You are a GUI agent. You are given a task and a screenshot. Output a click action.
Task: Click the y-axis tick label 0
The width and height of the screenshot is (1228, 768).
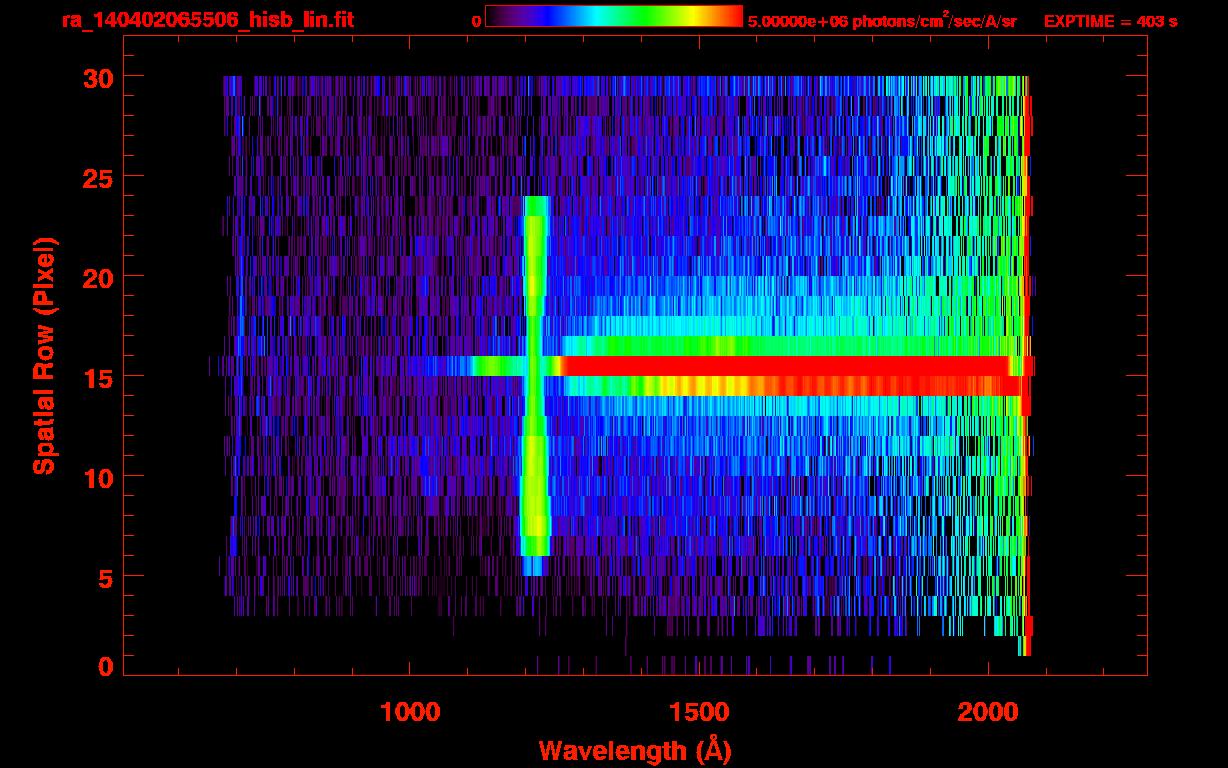pyautogui.click(x=104, y=666)
